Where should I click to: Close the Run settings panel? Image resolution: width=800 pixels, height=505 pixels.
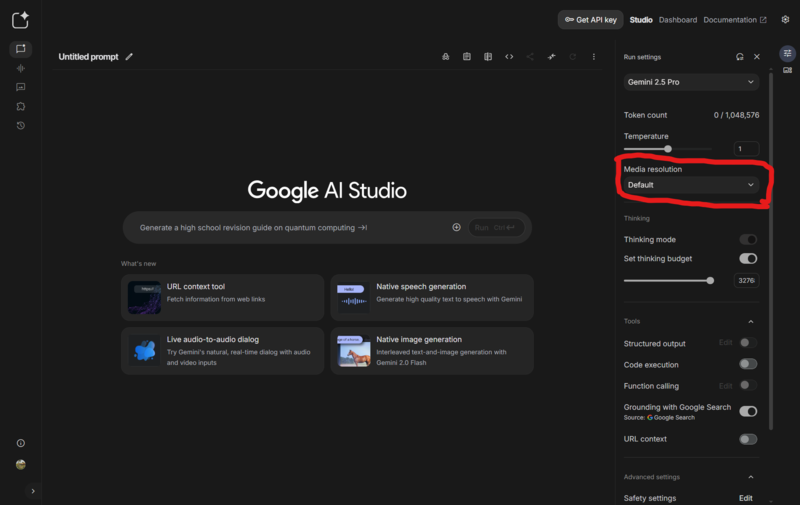pyautogui.click(x=757, y=57)
